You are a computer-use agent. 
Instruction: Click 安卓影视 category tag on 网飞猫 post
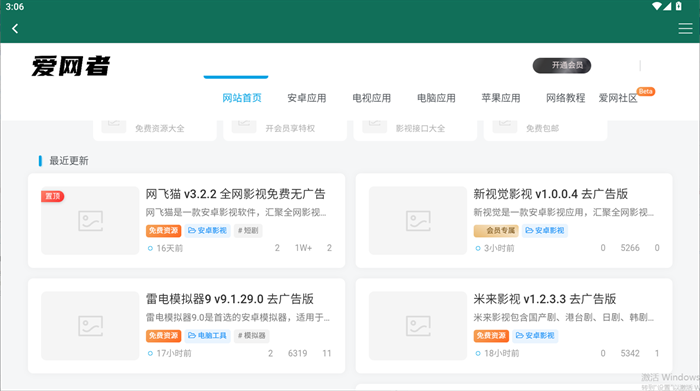(208, 231)
